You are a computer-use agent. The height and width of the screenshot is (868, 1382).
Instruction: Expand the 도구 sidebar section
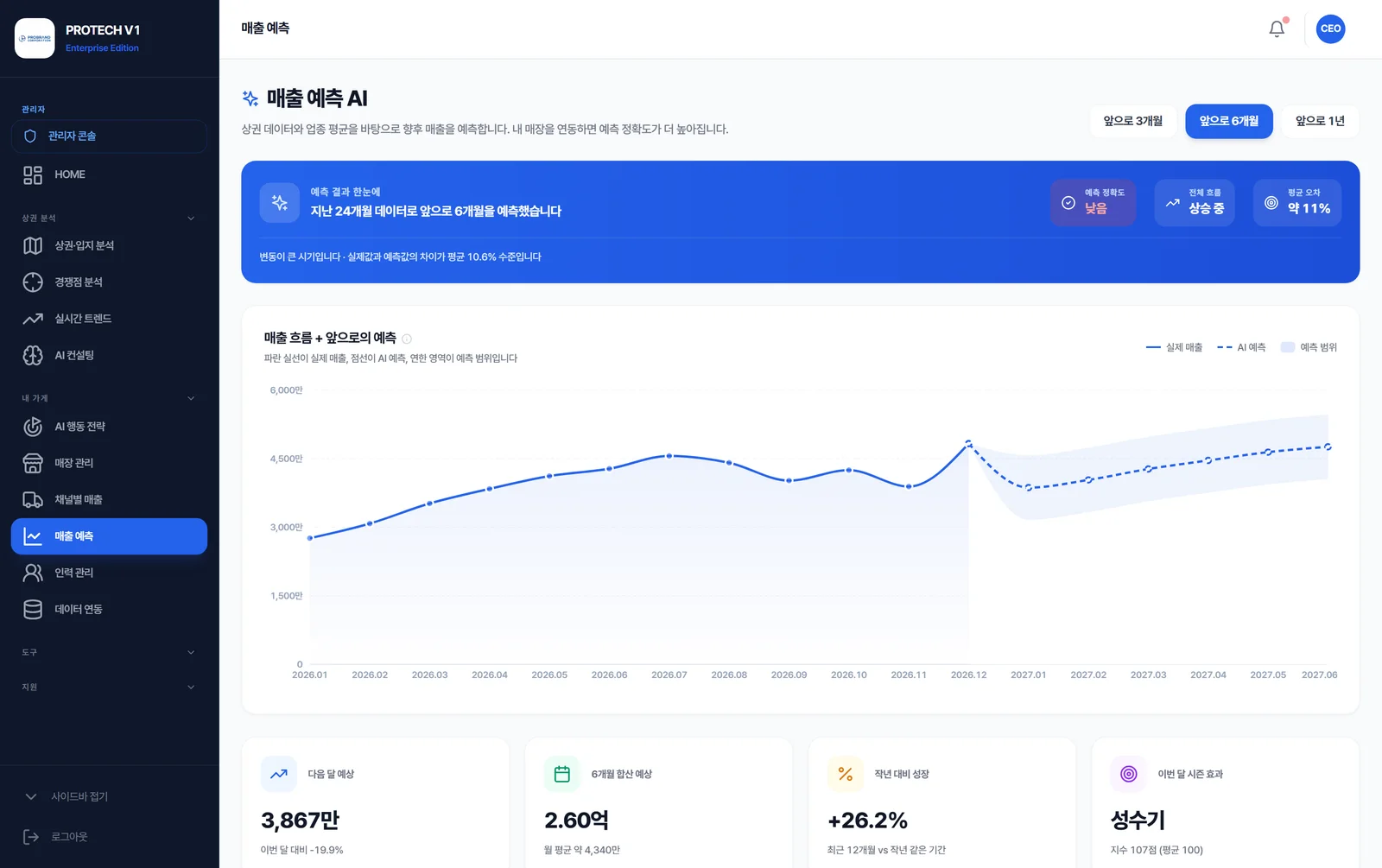click(191, 652)
